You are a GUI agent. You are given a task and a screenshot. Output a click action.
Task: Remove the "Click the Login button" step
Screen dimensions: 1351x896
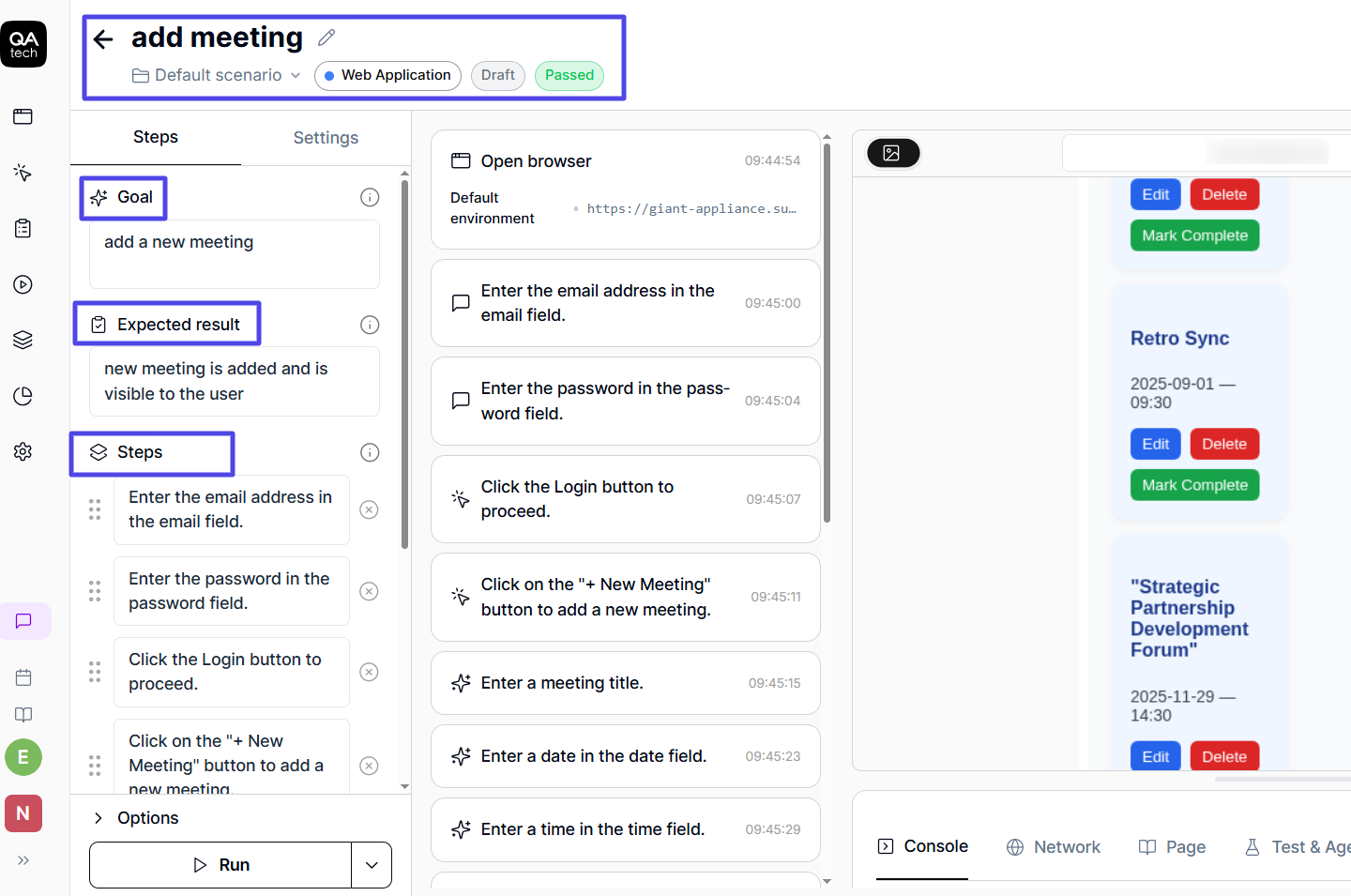370,672
